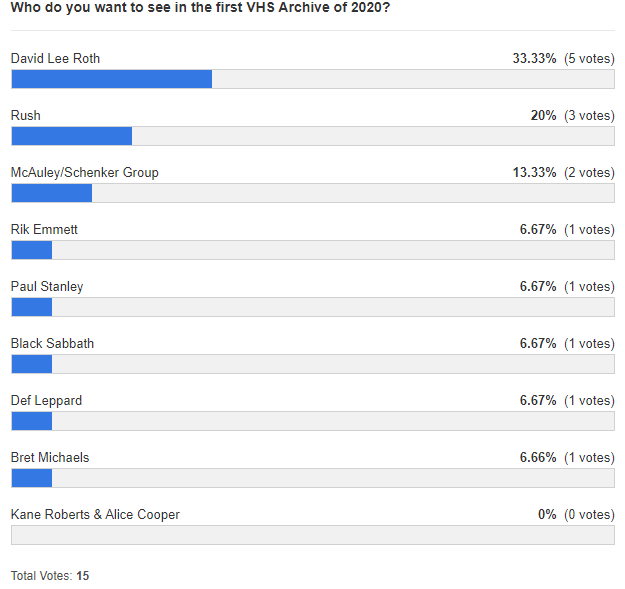The height and width of the screenshot is (589, 625).
Task: Select the Kane Roberts & Alice Cooper label
Action: 95,515
